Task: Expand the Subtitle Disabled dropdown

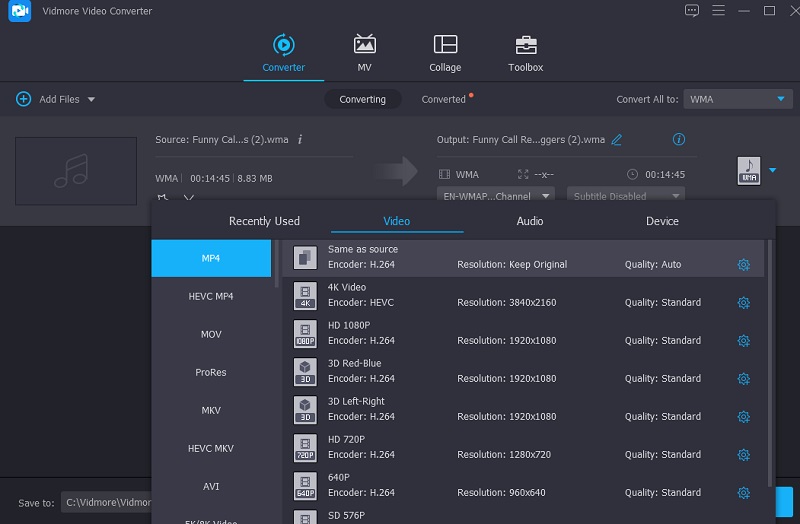Action: coord(625,196)
